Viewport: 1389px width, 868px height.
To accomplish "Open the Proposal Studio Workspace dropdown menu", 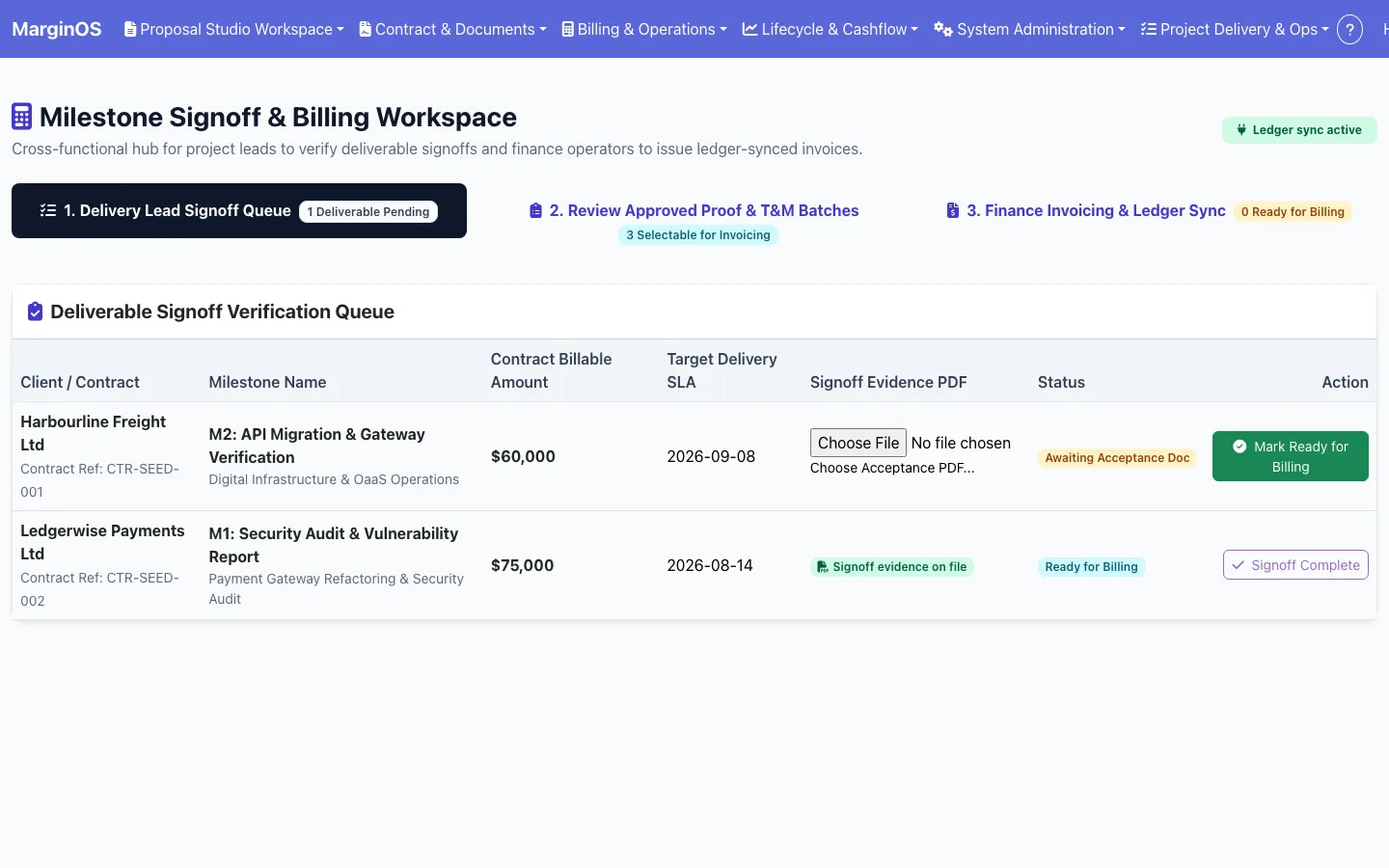I will [x=234, y=29].
